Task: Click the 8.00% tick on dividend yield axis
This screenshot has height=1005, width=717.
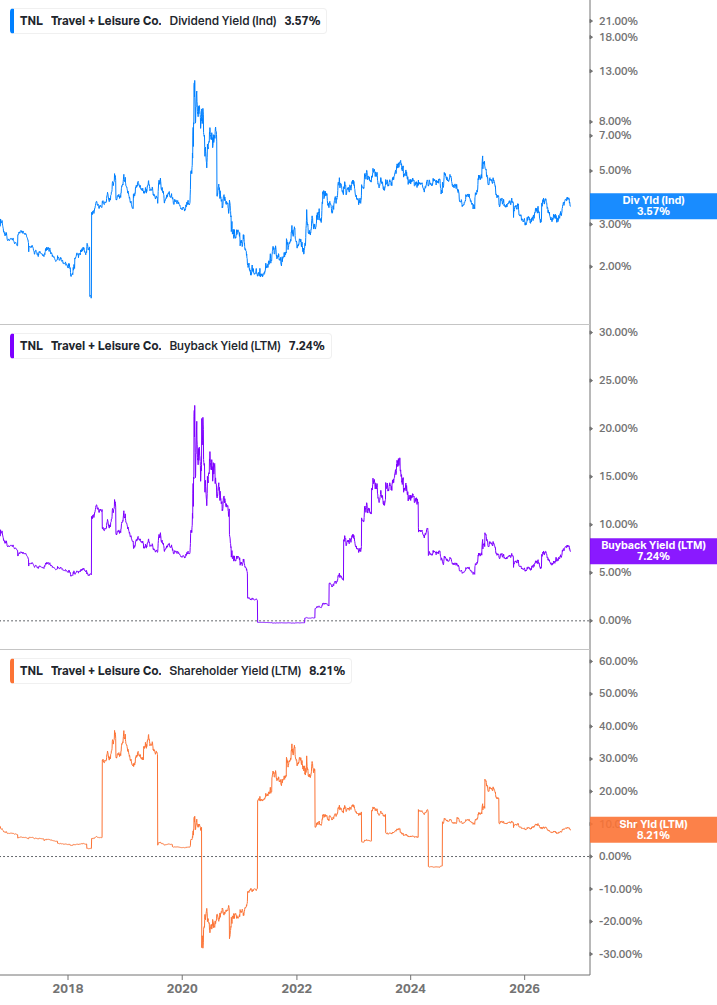Action: (615, 121)
